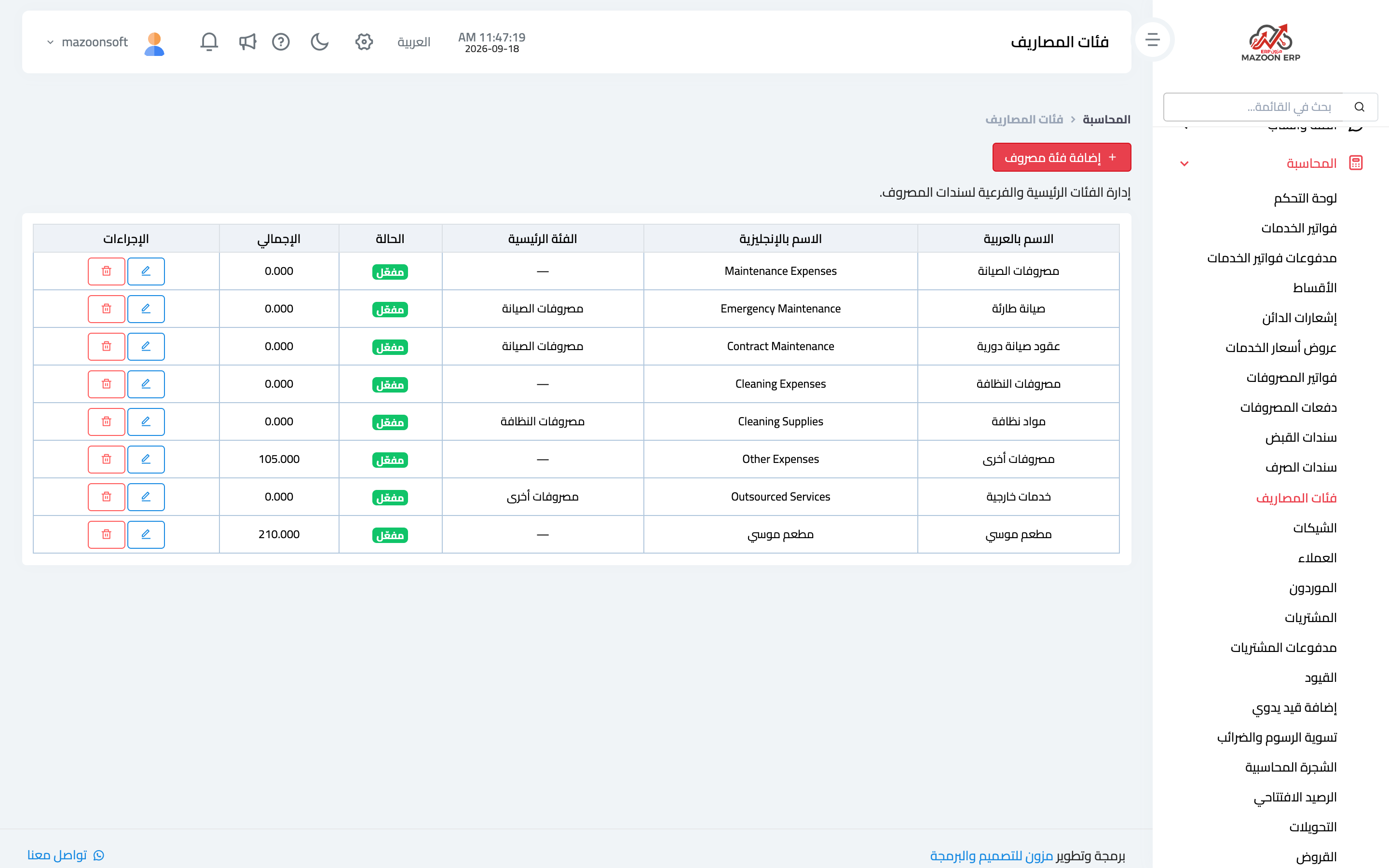1389x868 pixels.
Task: Open الشجرة المحاسبية menu item
Action: click(x=1291, y=768)
